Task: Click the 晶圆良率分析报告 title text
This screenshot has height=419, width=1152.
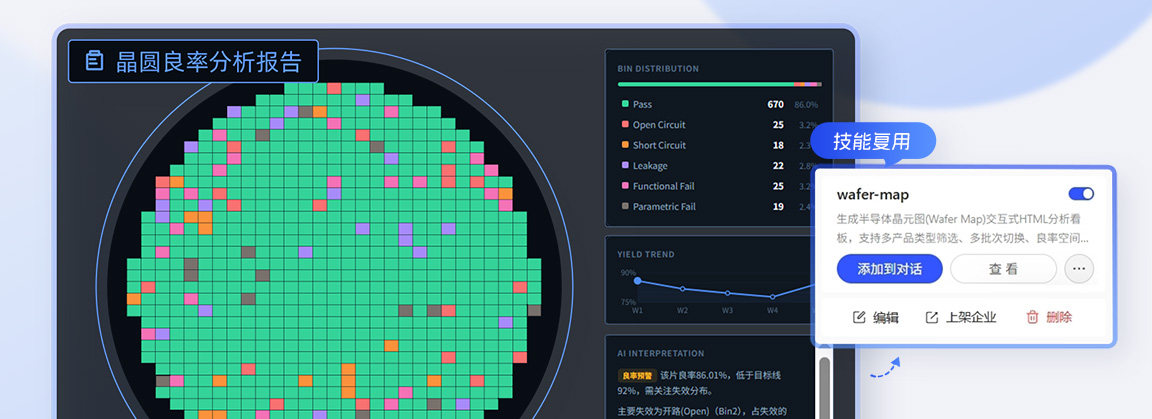Action: click(x=209, y=62)
